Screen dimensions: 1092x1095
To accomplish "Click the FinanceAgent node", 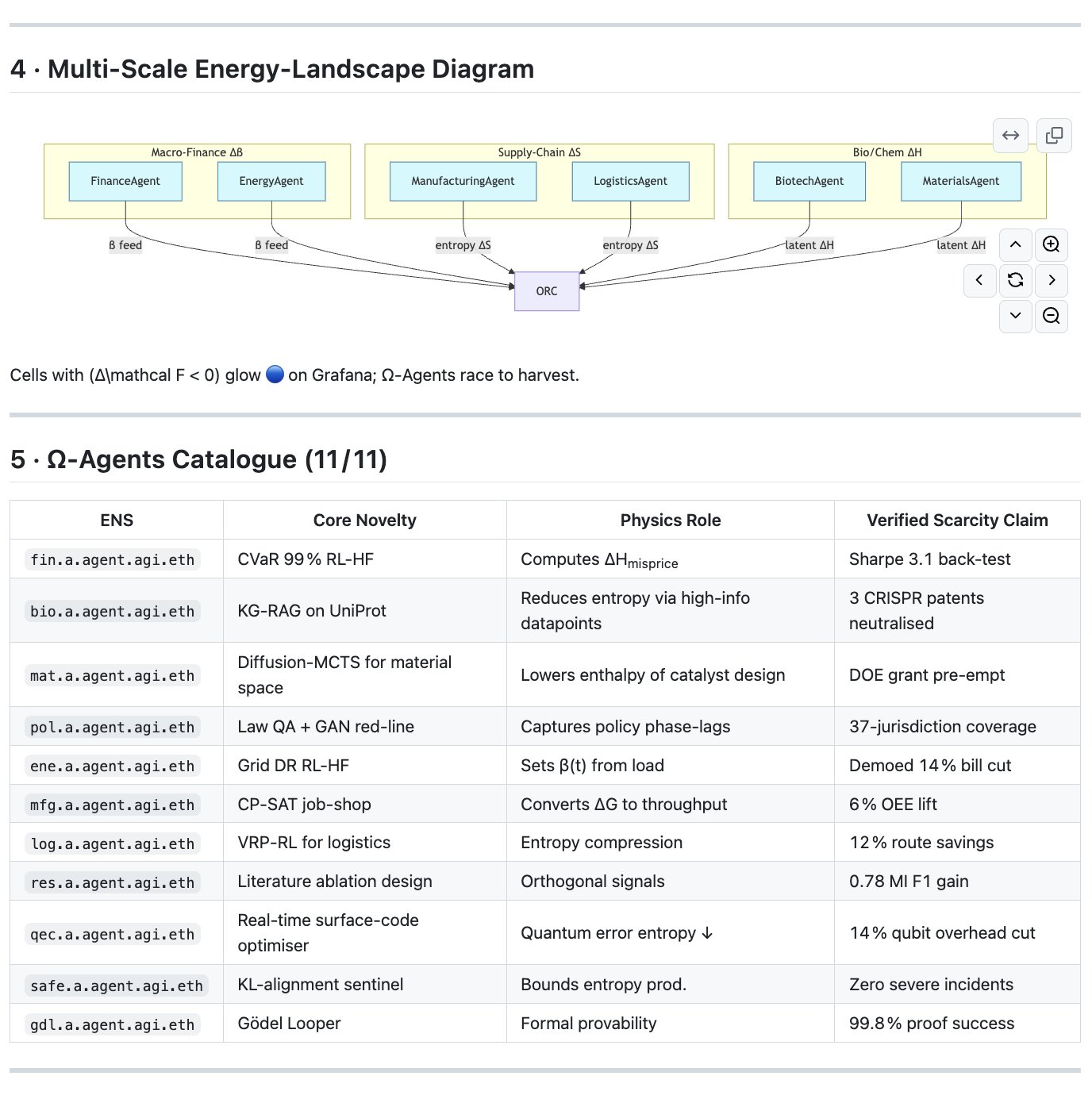I will [125, 181].
